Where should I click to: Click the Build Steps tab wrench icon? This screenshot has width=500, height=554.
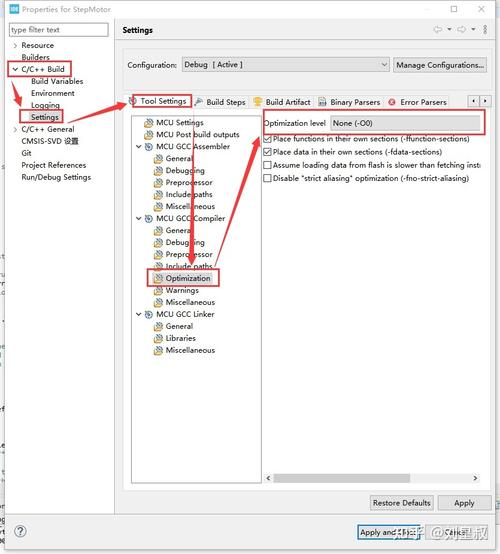point(199,102)
